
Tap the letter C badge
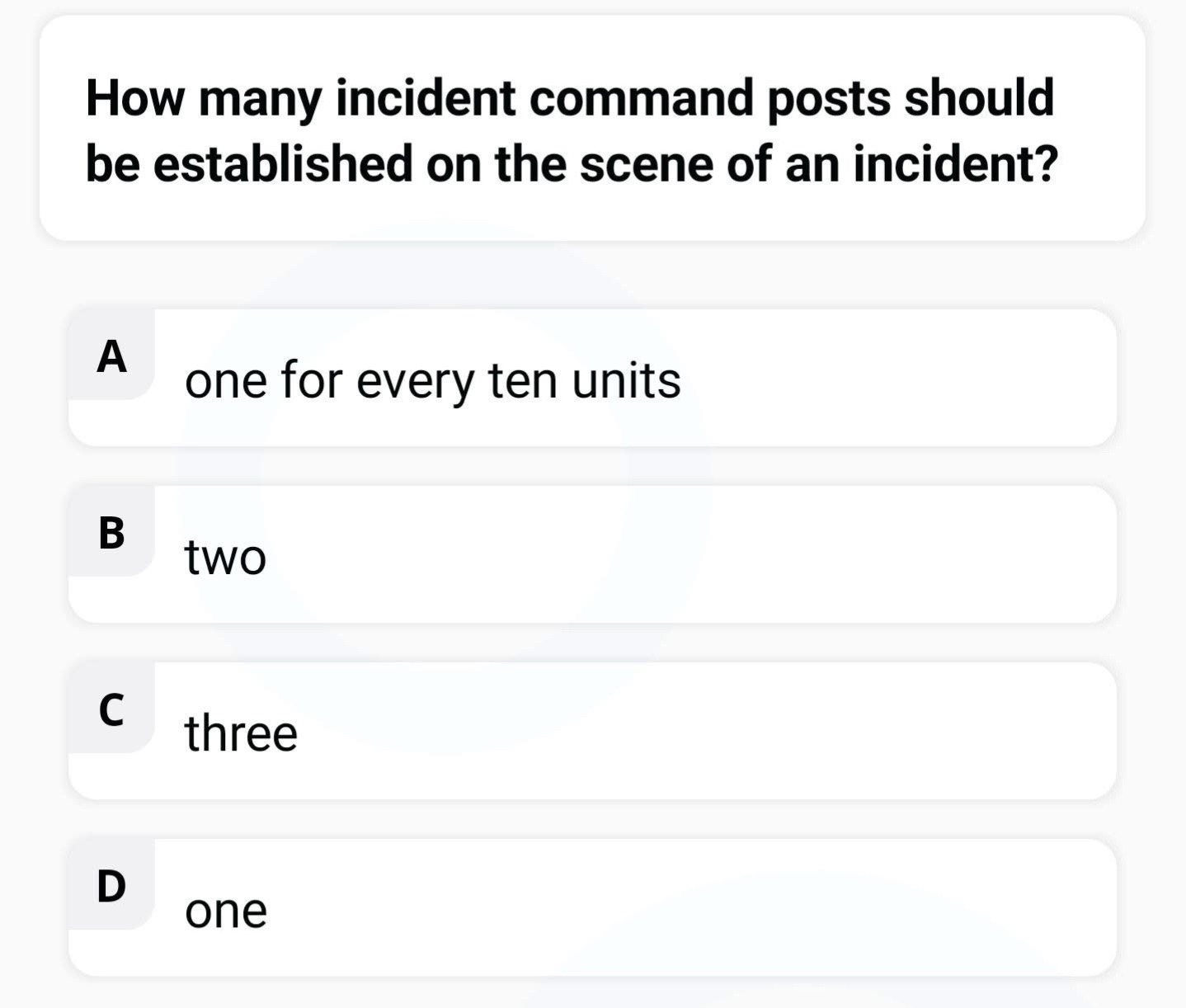point(111,709)
